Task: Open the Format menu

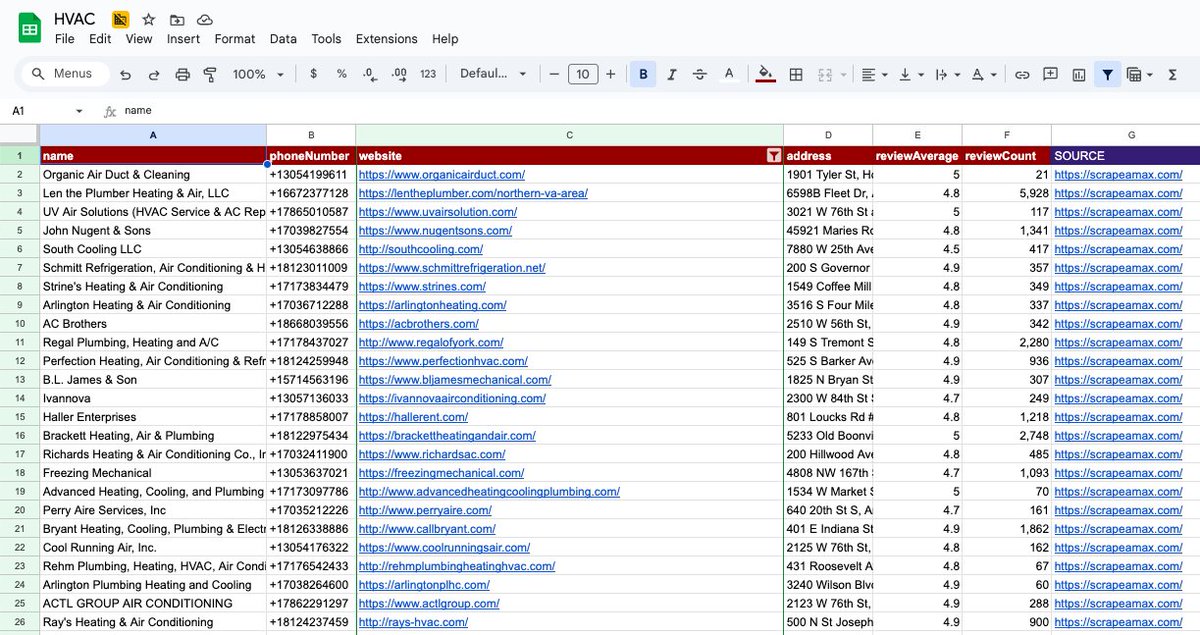Action: tap(235, 39)
